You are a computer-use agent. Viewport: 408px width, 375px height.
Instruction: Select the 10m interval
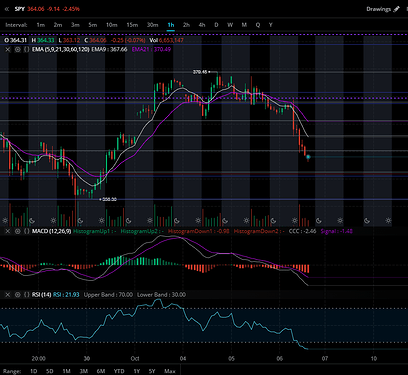[112, 25]
